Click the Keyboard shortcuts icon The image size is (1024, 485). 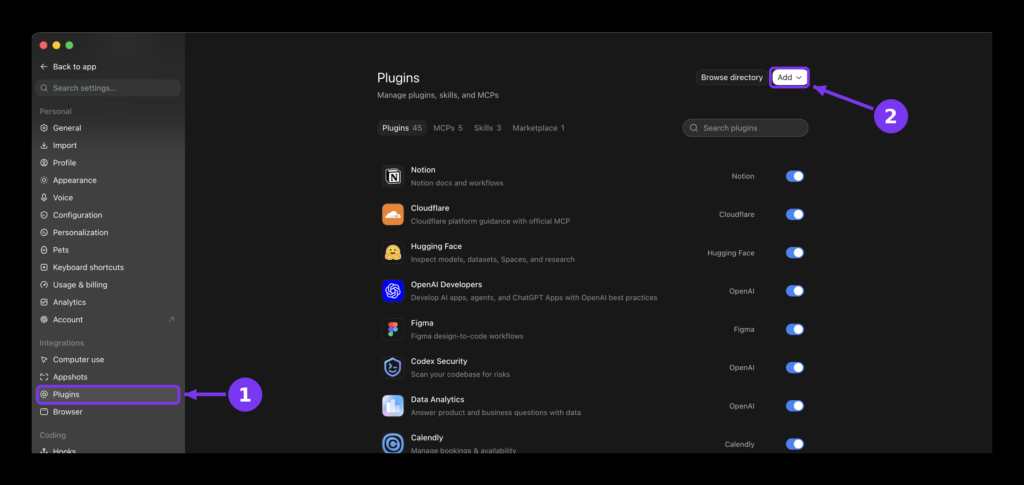44,267
